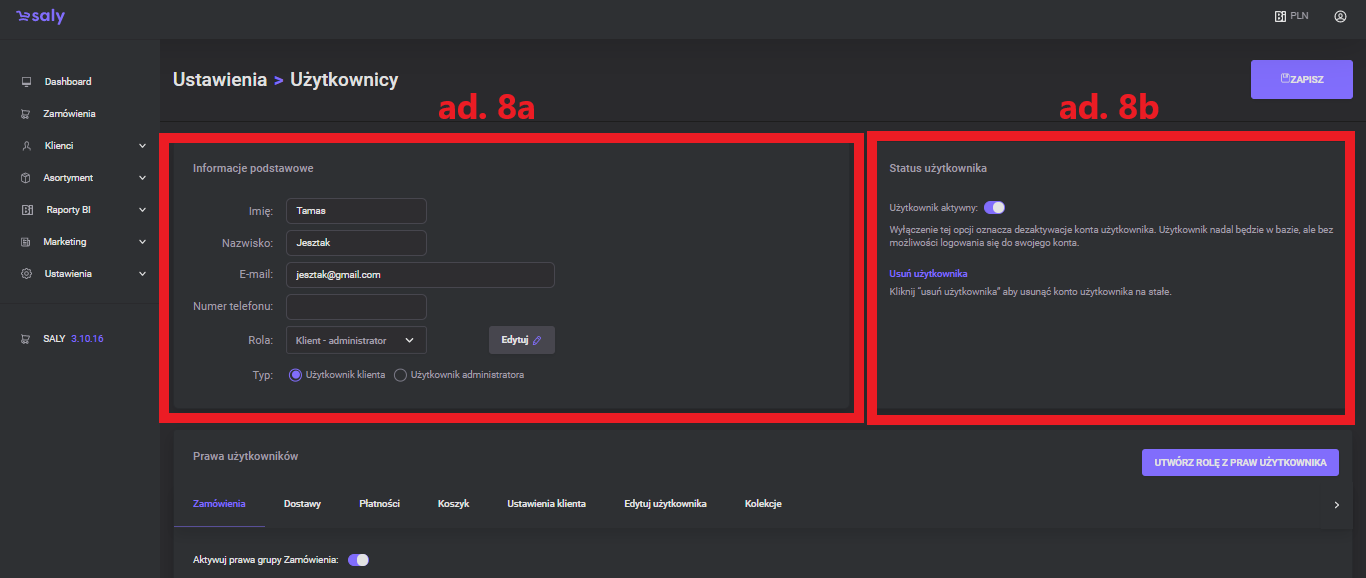Select the Użytkownik administratora radio button
Screen dimensions: 1366x578
point(401,375)
